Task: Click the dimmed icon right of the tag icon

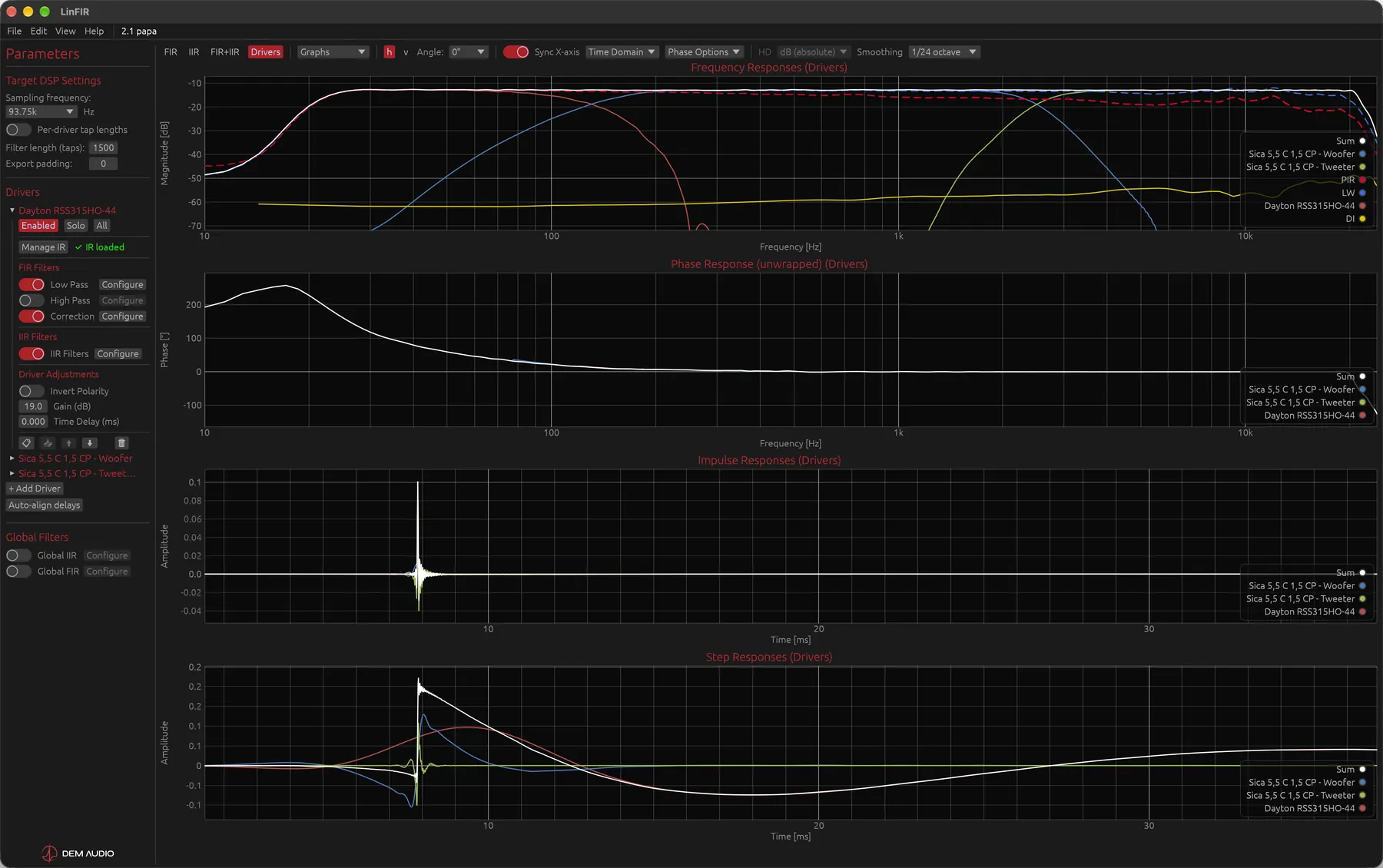Action: tap(48, 443)
